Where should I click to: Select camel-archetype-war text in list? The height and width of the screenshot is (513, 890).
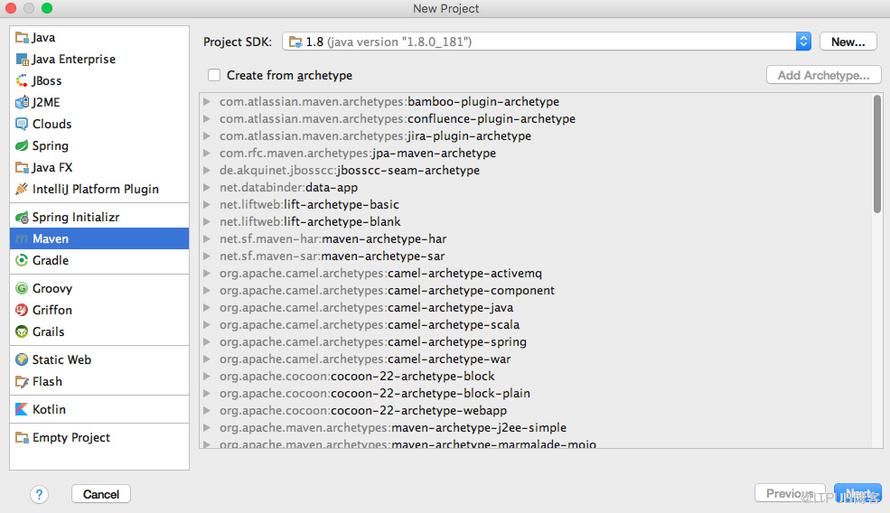tap(449, 359)
